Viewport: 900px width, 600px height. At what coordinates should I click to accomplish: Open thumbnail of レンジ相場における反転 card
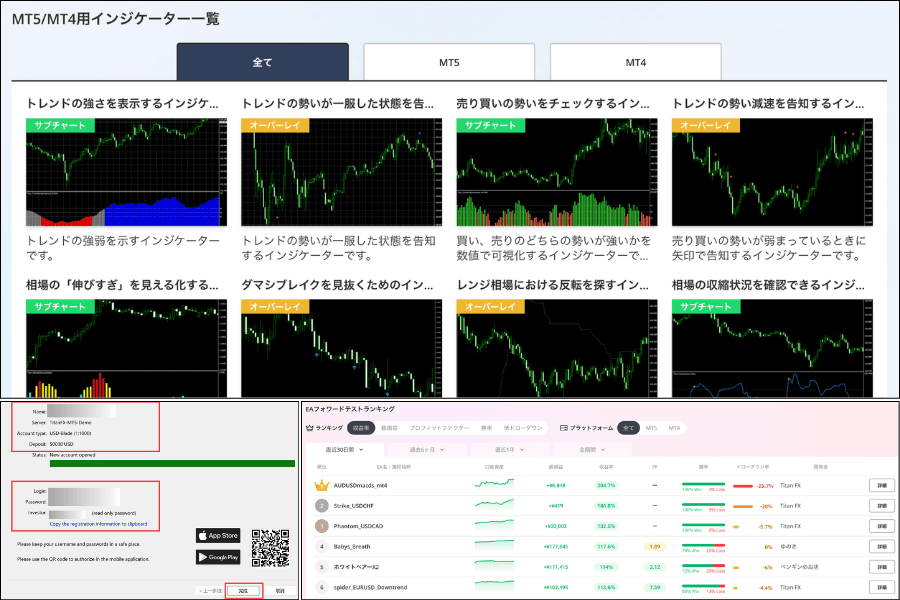557,348
